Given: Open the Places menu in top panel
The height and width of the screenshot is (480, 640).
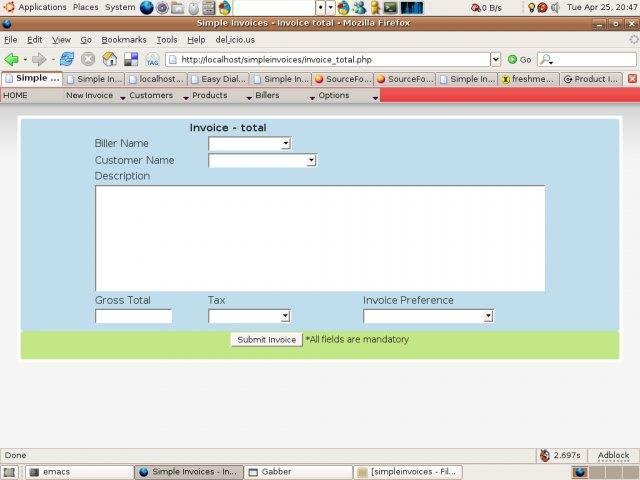Looking at the screenshot, I should 86,7.
